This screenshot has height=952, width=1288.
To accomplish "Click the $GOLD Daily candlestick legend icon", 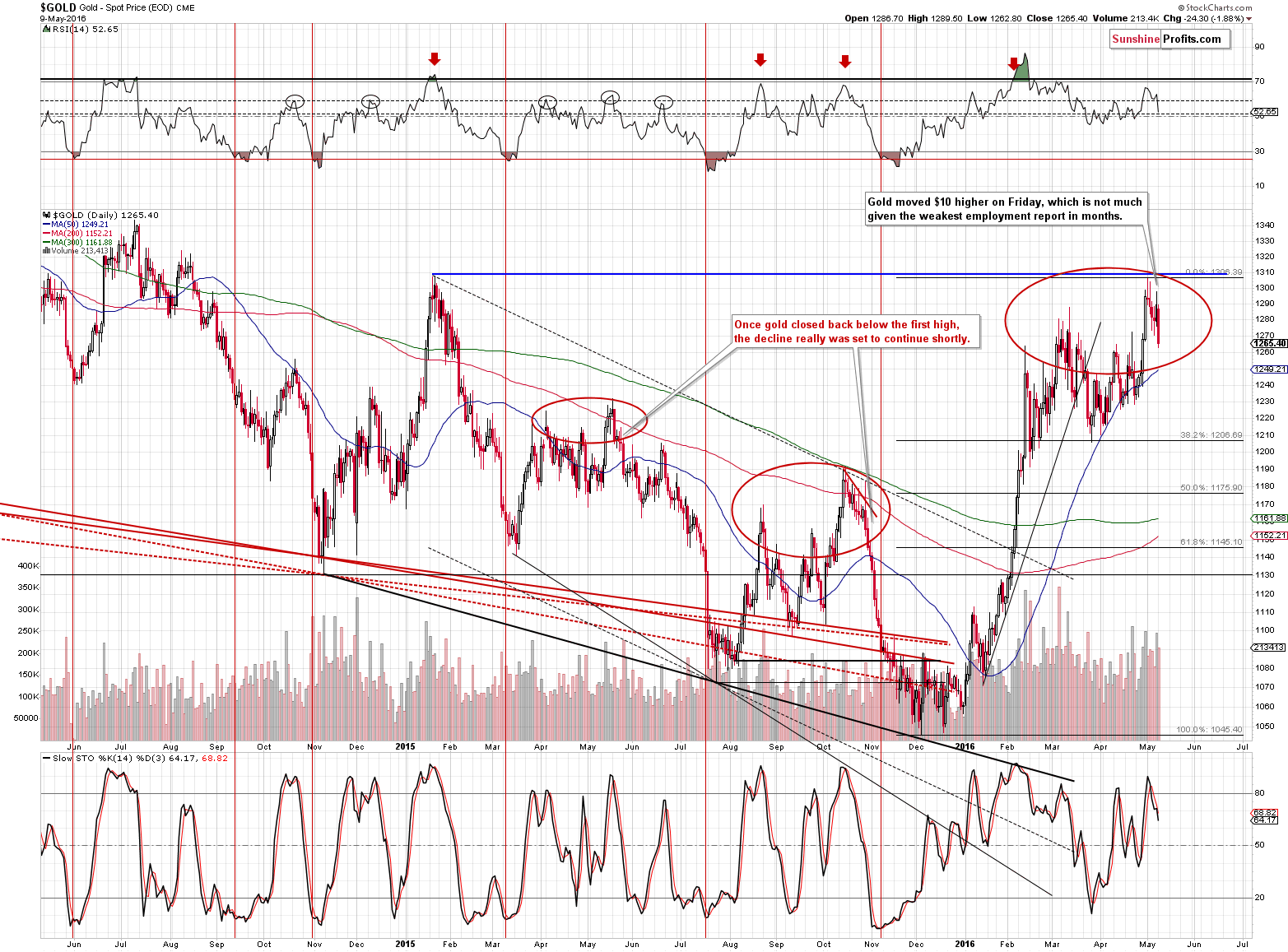I will point(45,215).
